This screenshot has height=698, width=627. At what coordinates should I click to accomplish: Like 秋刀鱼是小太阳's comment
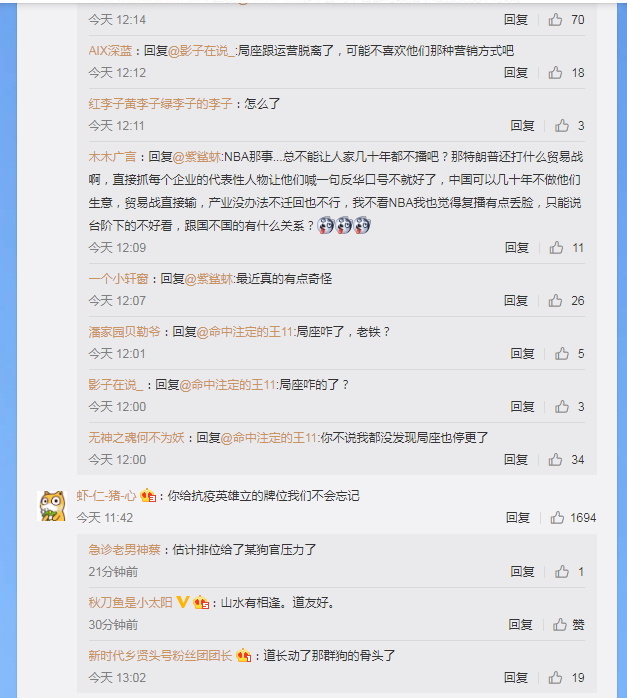click(x=560, y=625)
